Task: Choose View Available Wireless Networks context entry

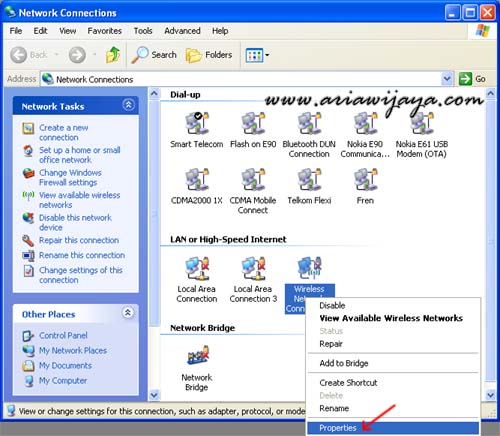Action: (x=393, y=318)
